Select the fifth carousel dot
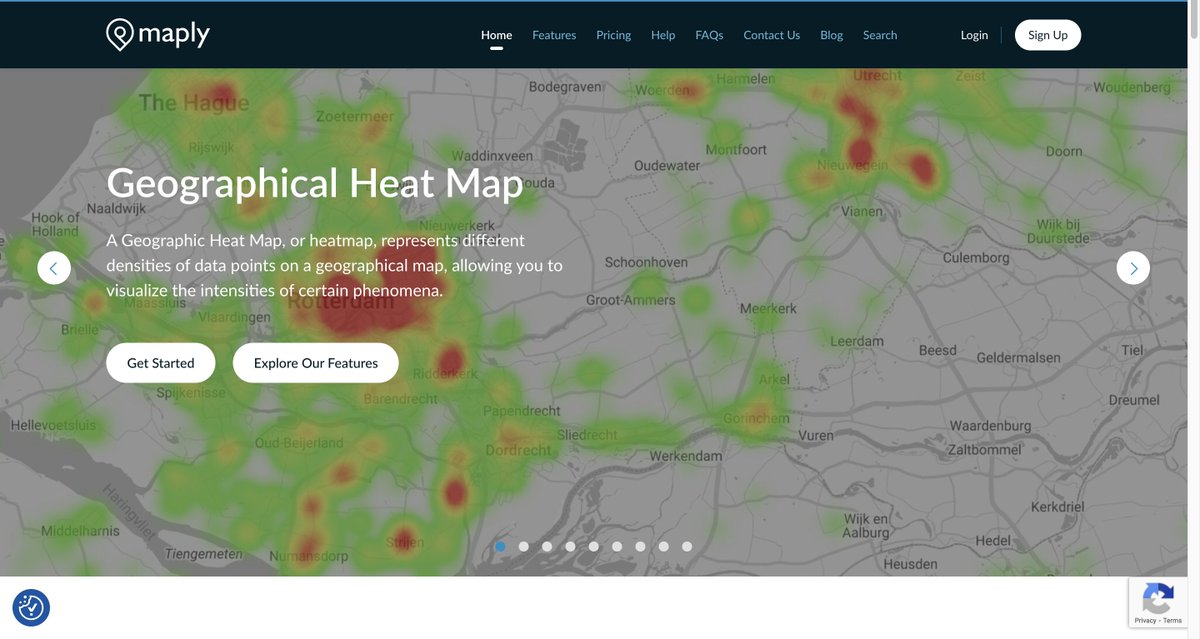The width and height of the screenshot is (1200, 639). click(594, 547)
